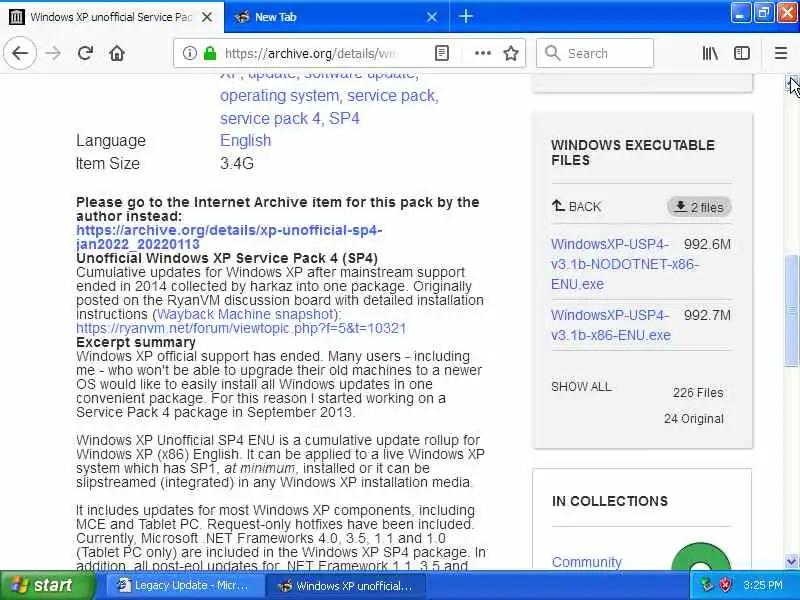Screen dimensions: 800x600
Task: Open the Firefox home page
Action: coord(117,53)
